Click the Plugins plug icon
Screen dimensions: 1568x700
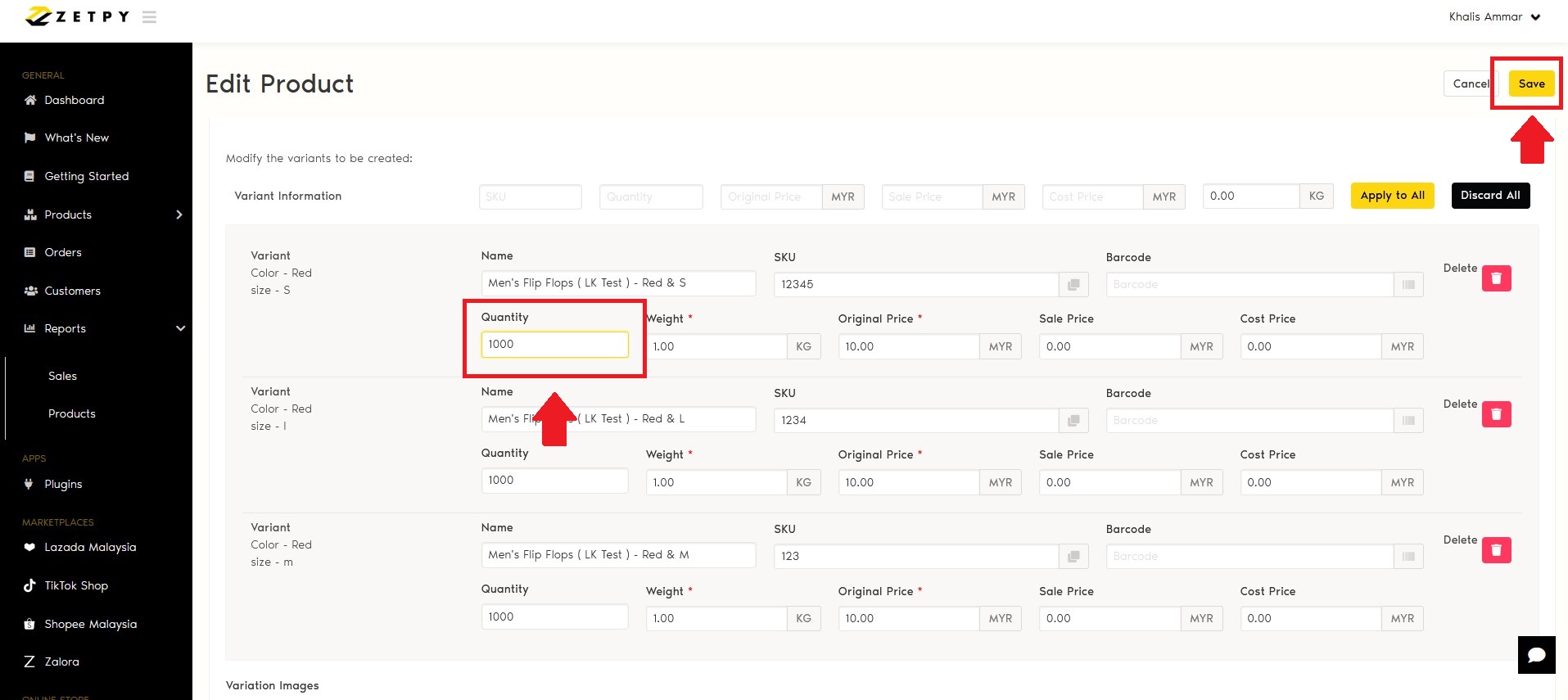point(29,484)
